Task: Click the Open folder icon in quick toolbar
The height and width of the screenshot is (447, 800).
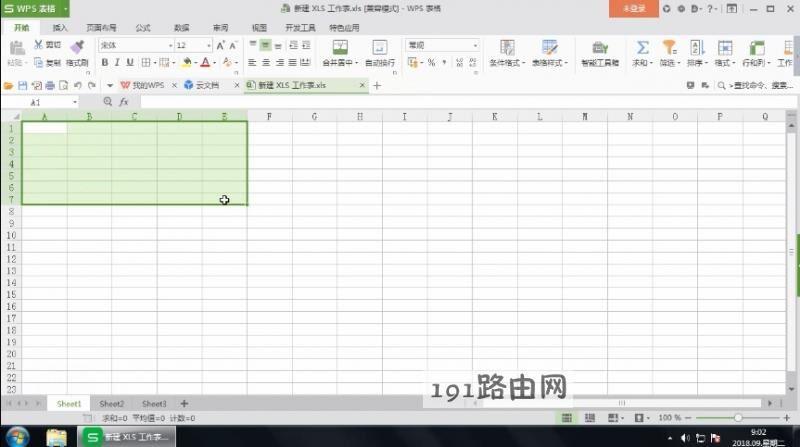Action: click(x=8, y=85)
